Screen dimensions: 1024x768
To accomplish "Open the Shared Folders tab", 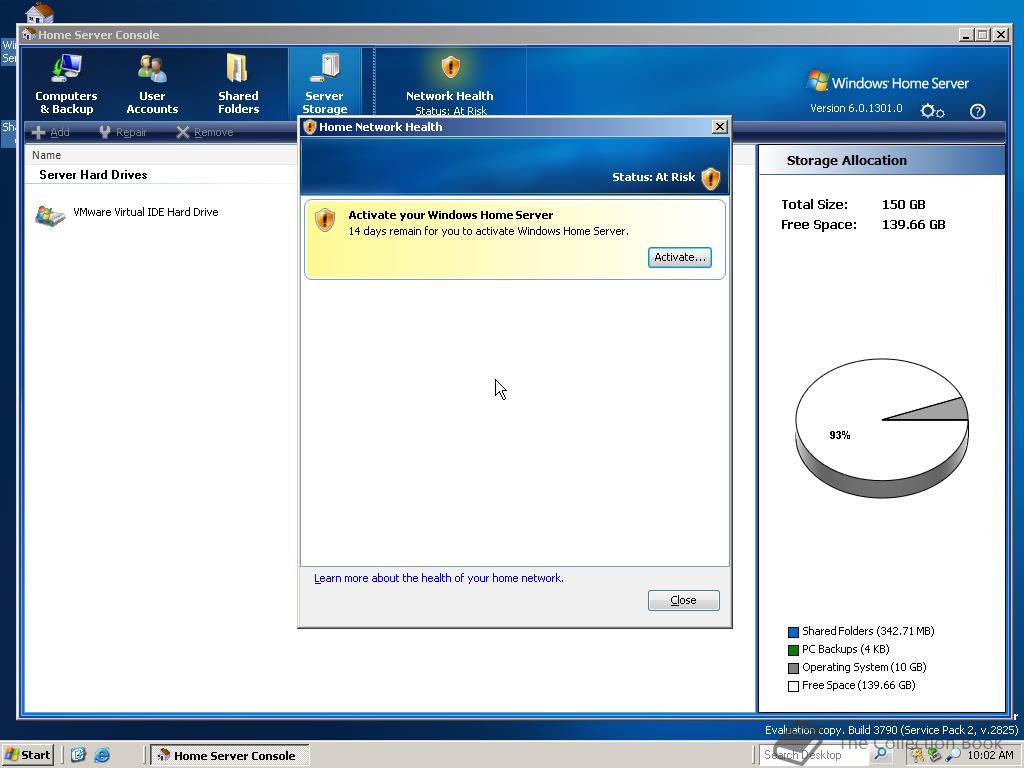I will 238,84.
